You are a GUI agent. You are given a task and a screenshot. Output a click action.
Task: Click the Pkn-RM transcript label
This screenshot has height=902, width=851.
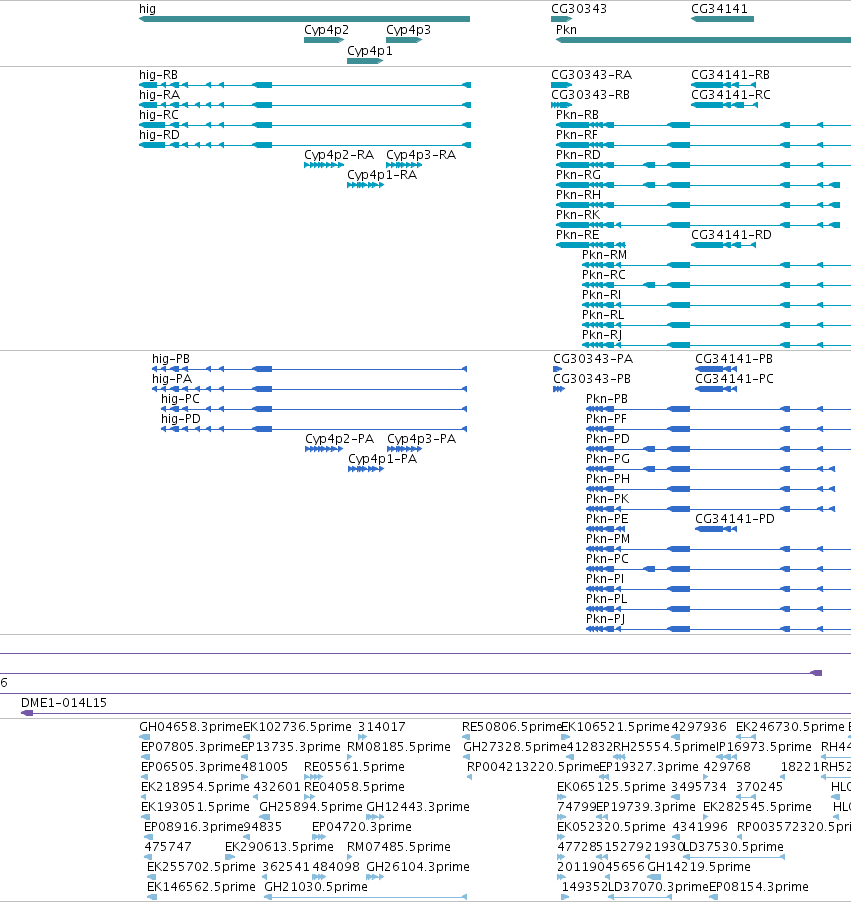click(604, 255)
